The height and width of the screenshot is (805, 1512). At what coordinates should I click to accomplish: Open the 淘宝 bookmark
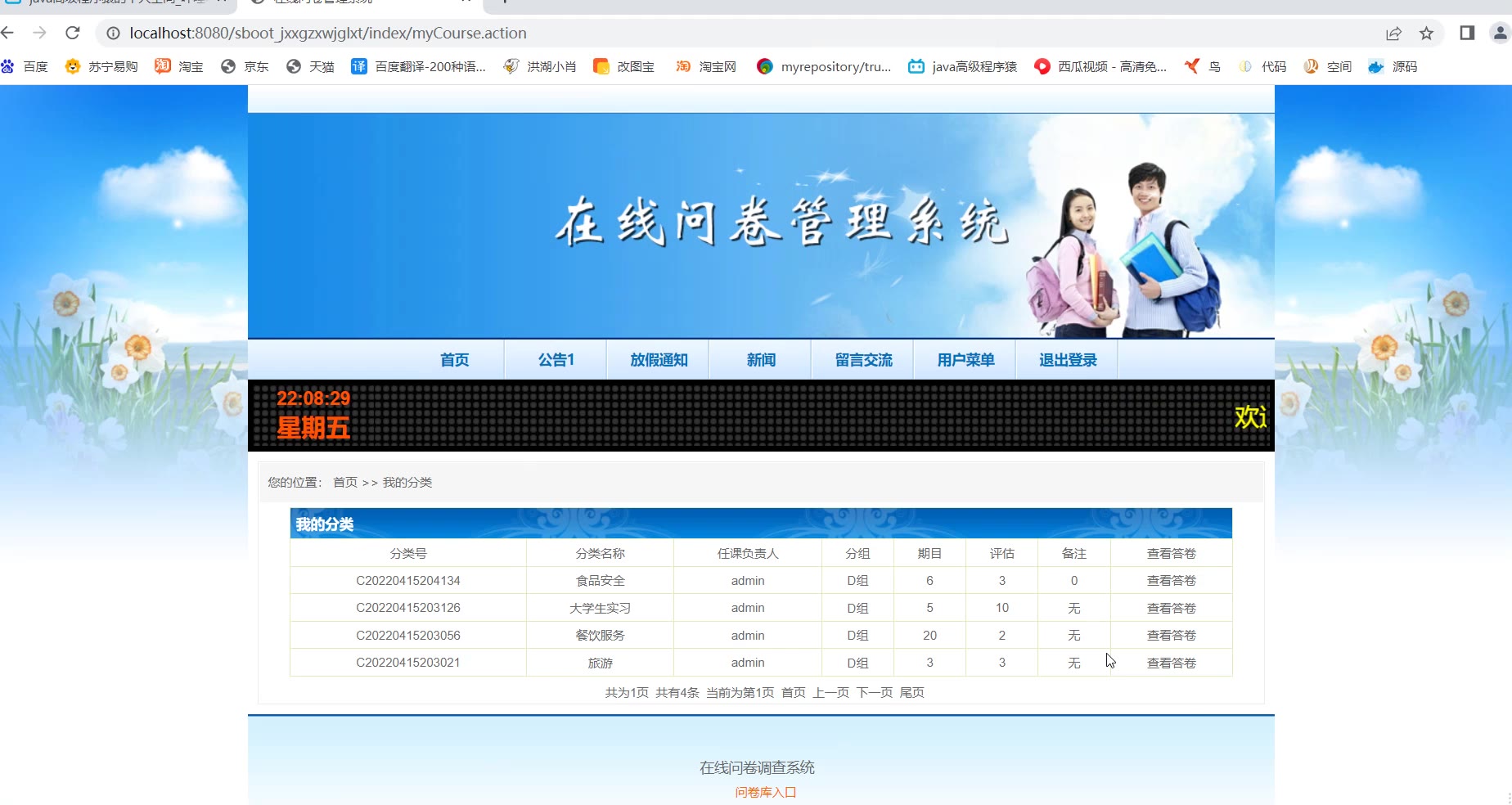pos(179,66)
